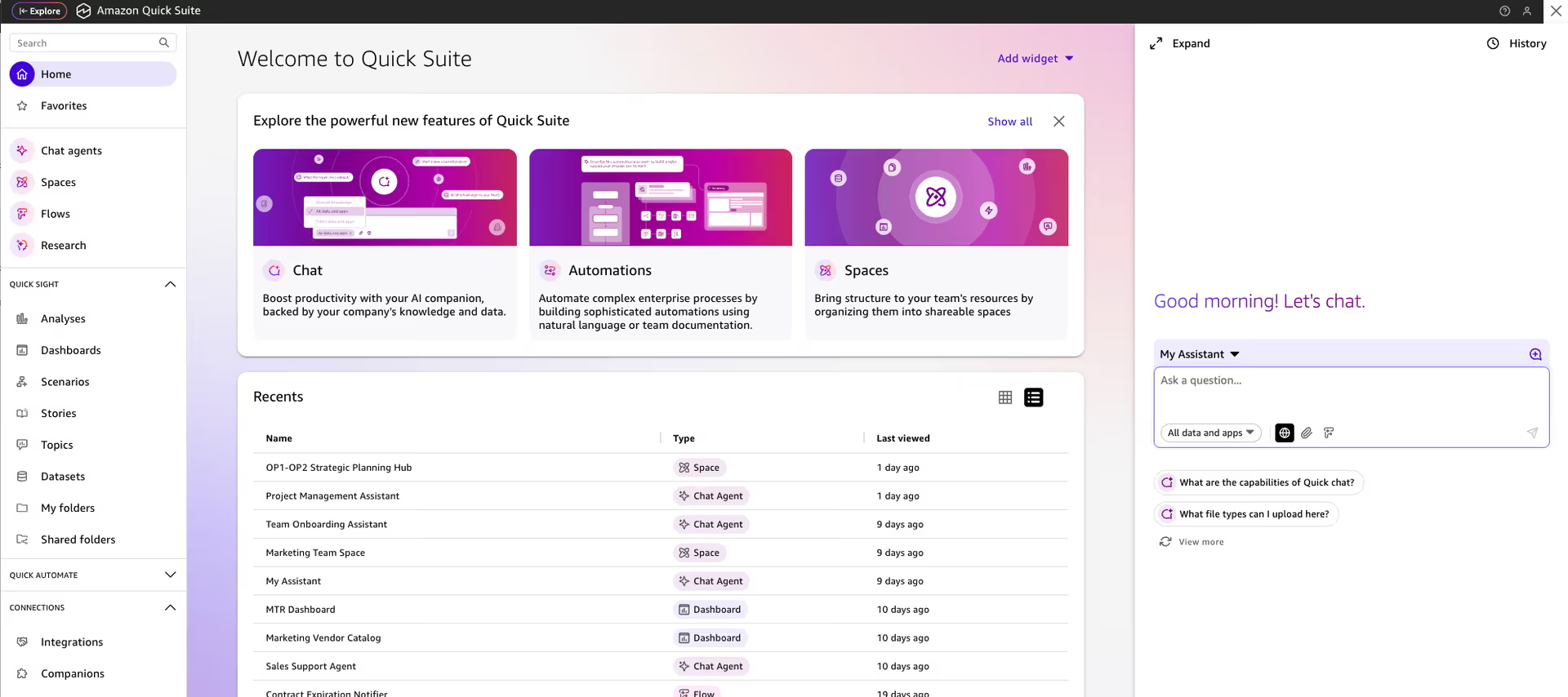Open the My Assistant agent dropdown

[1199, 354]
